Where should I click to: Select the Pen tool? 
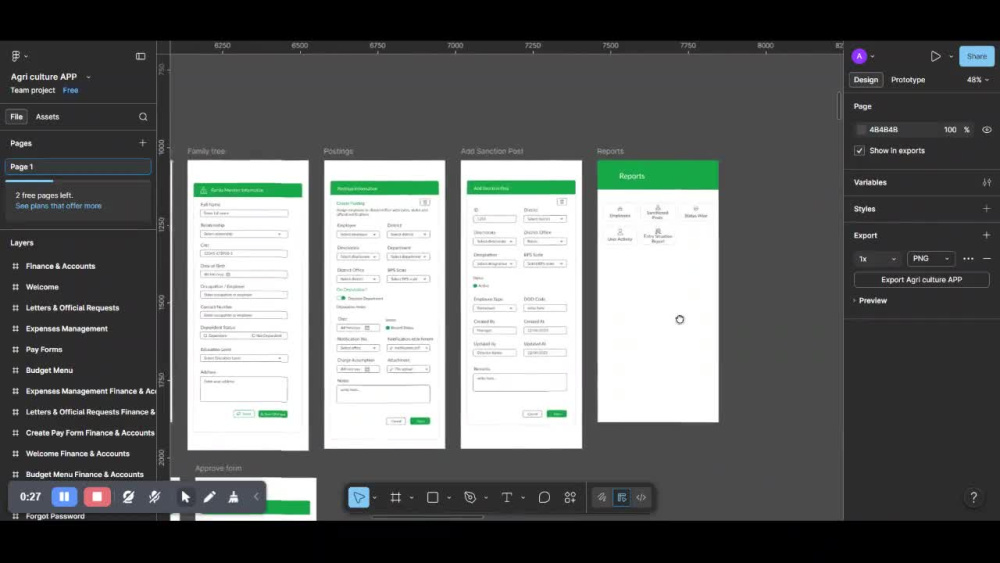click(470, 497)
